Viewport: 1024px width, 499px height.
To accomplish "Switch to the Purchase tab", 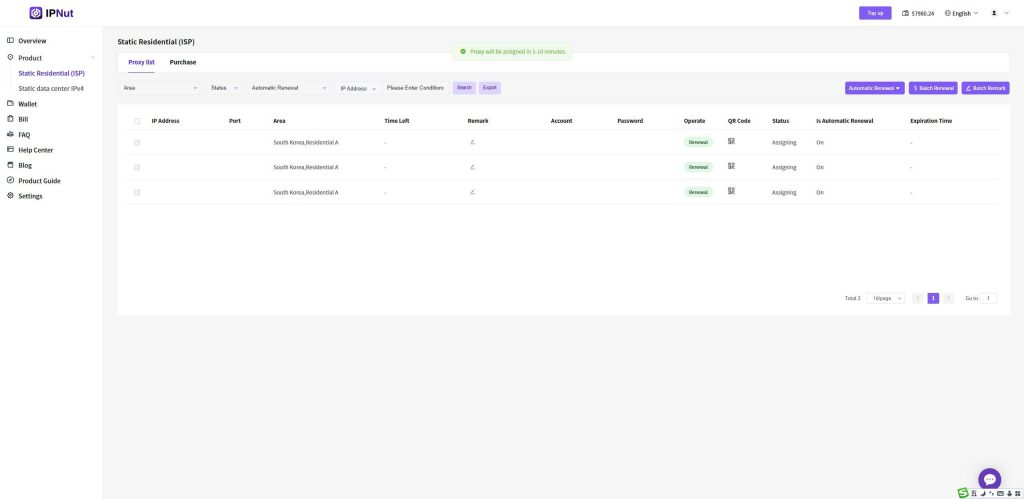I will click(183, 62).
